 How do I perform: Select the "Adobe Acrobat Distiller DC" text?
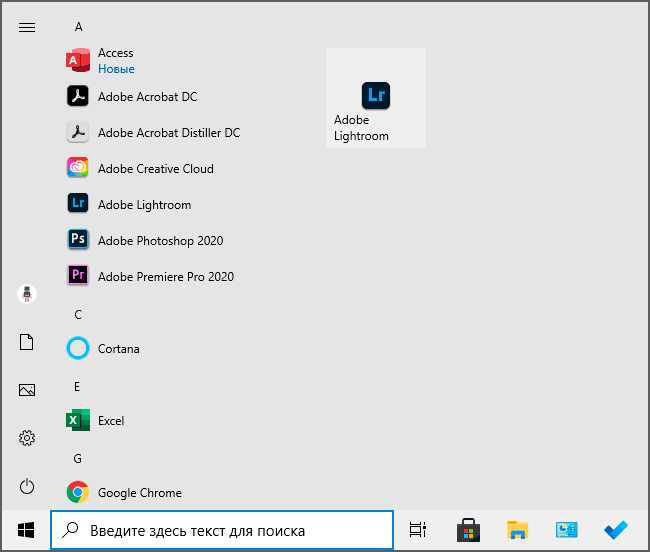tap(169, 133)
